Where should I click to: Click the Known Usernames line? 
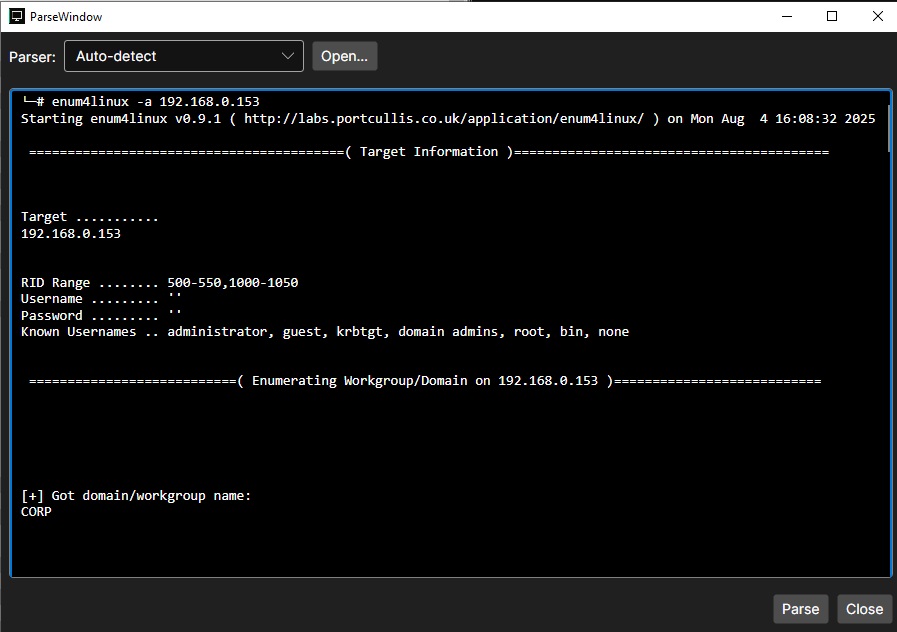point(320,331)
